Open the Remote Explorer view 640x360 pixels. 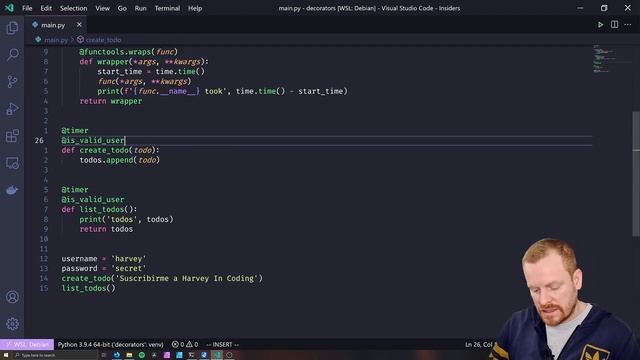12,163
